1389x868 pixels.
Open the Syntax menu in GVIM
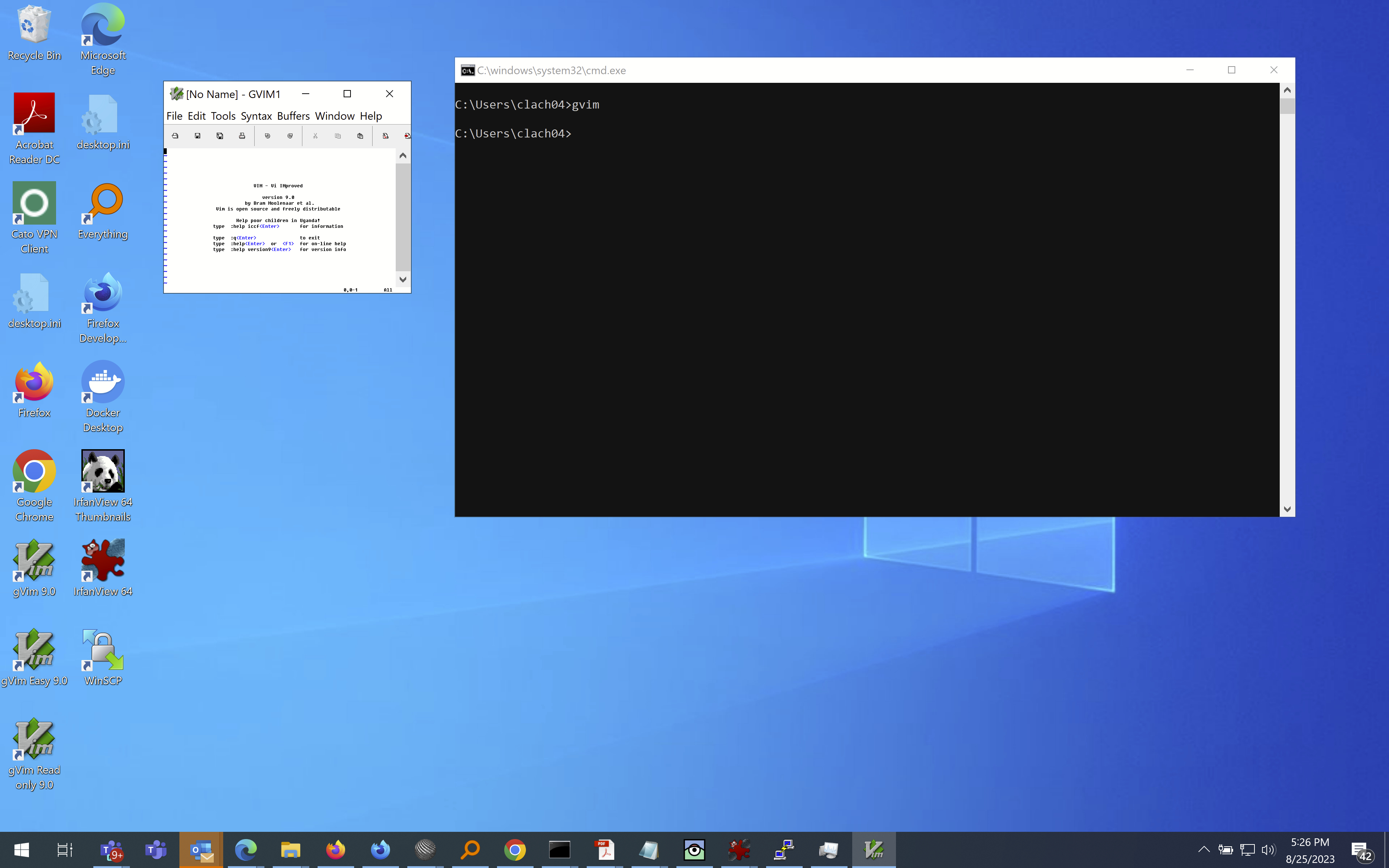coord(256,116)
